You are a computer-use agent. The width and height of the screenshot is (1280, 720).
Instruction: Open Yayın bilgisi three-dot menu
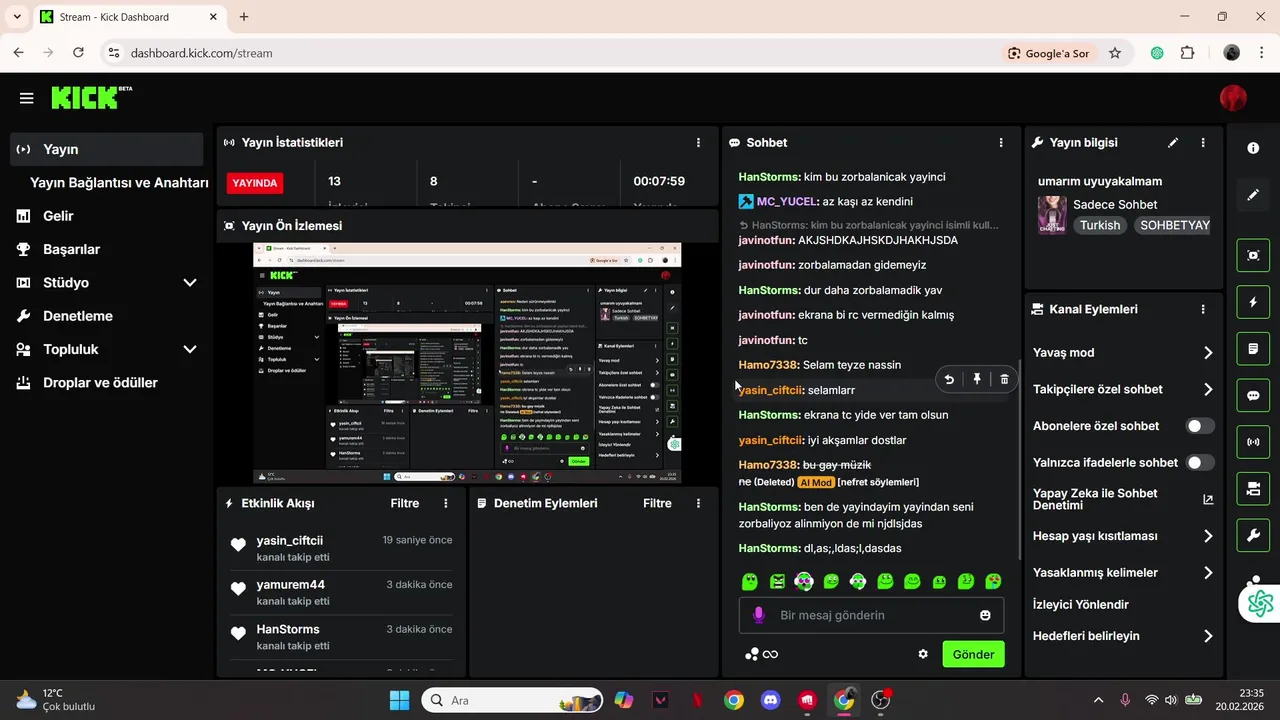pyautogui.click(x=1203, y=143)
